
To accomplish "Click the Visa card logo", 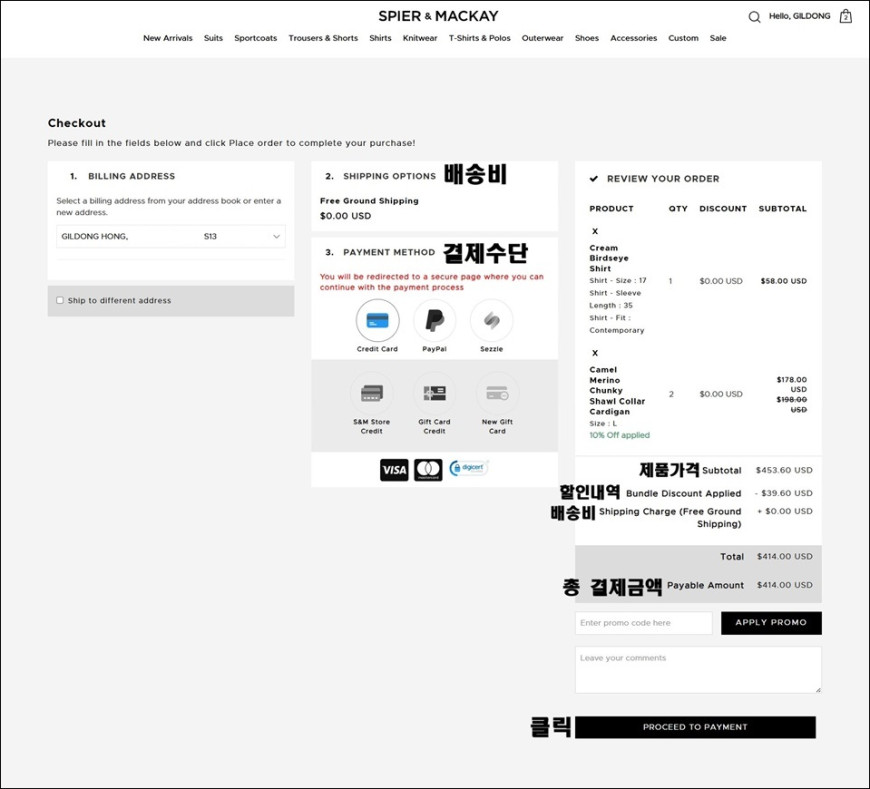I will tap(394, 470).
